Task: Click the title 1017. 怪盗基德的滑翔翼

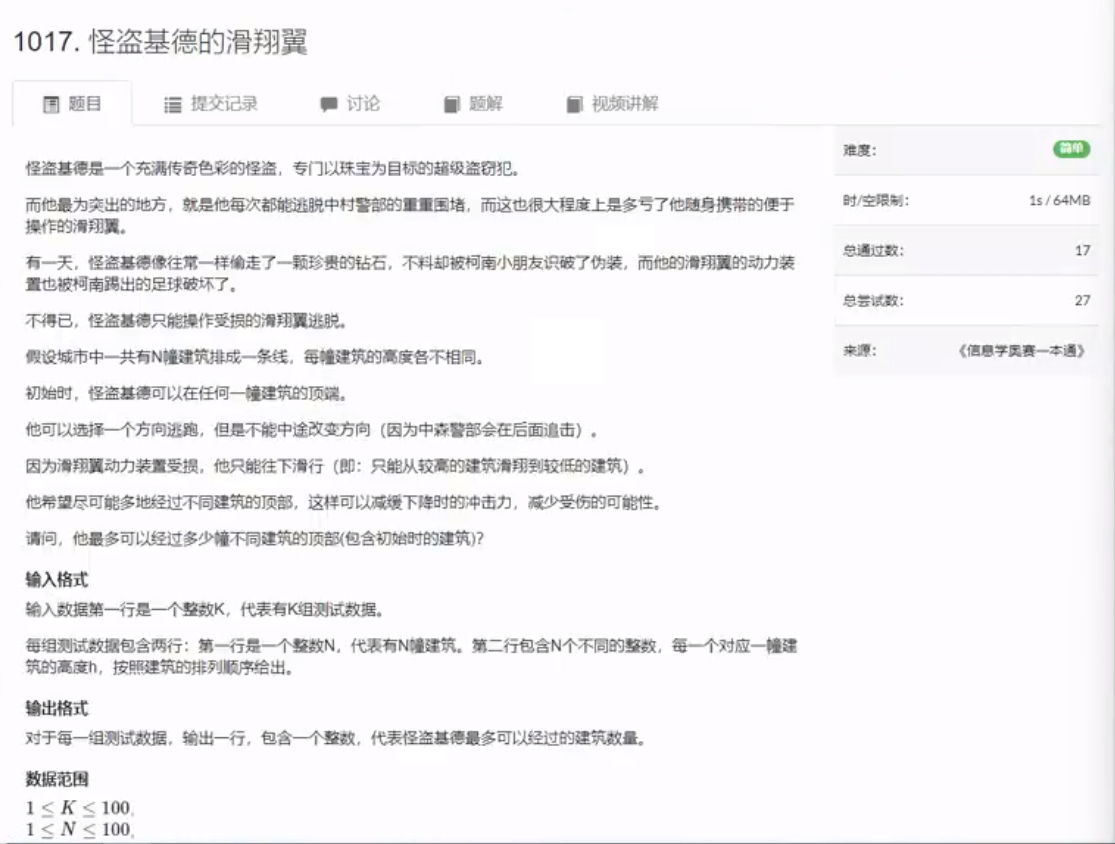Action: point(161,41)
